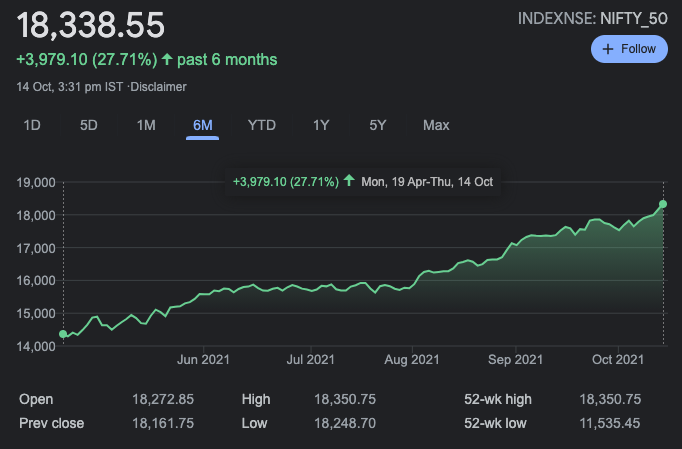
Task: Click the chart end point on 14 Oct
Action: click(x=663, y=204)
